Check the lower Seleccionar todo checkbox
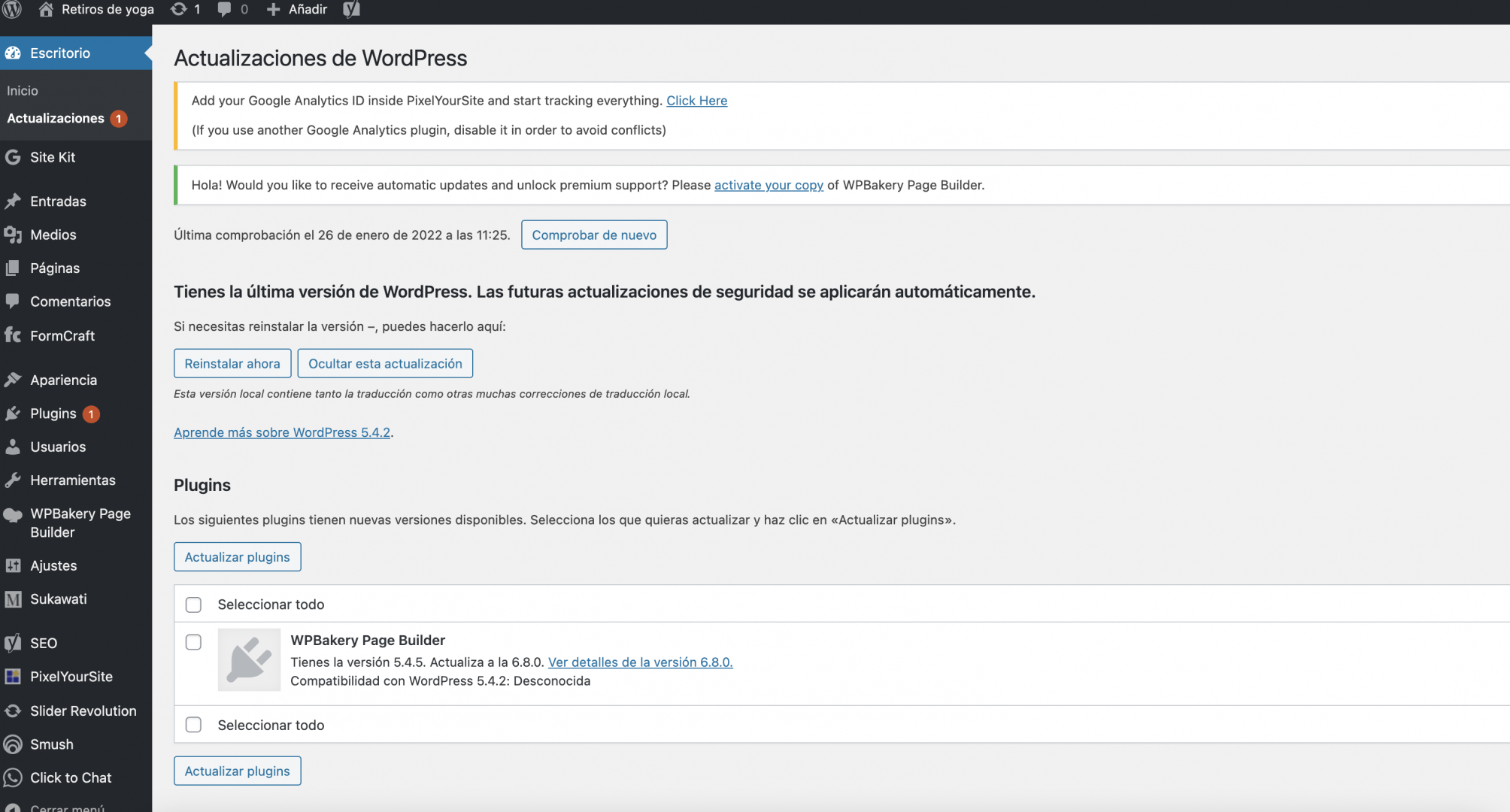The image size is (1510, 812). coord(193,725)
